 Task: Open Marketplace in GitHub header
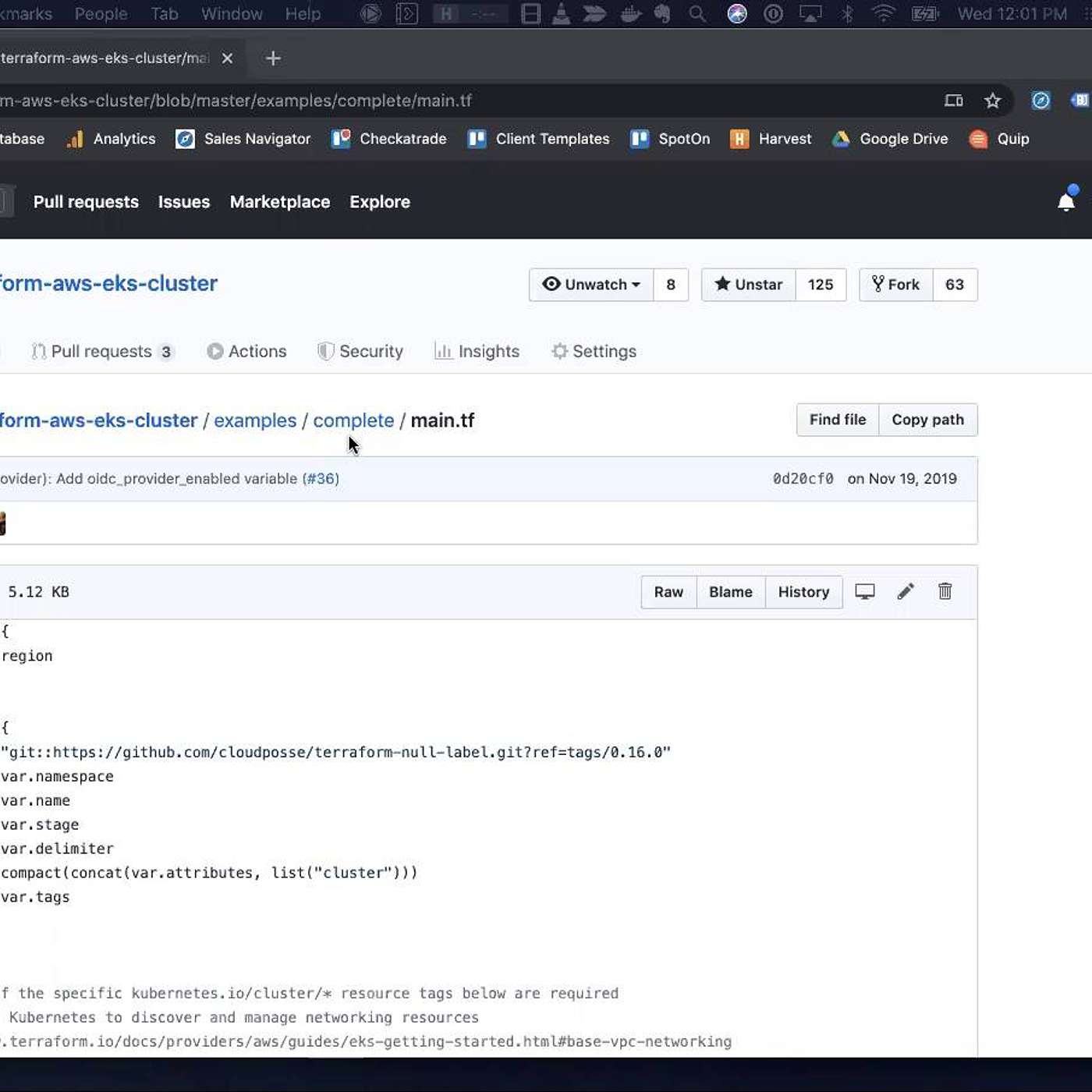[280, 202]
